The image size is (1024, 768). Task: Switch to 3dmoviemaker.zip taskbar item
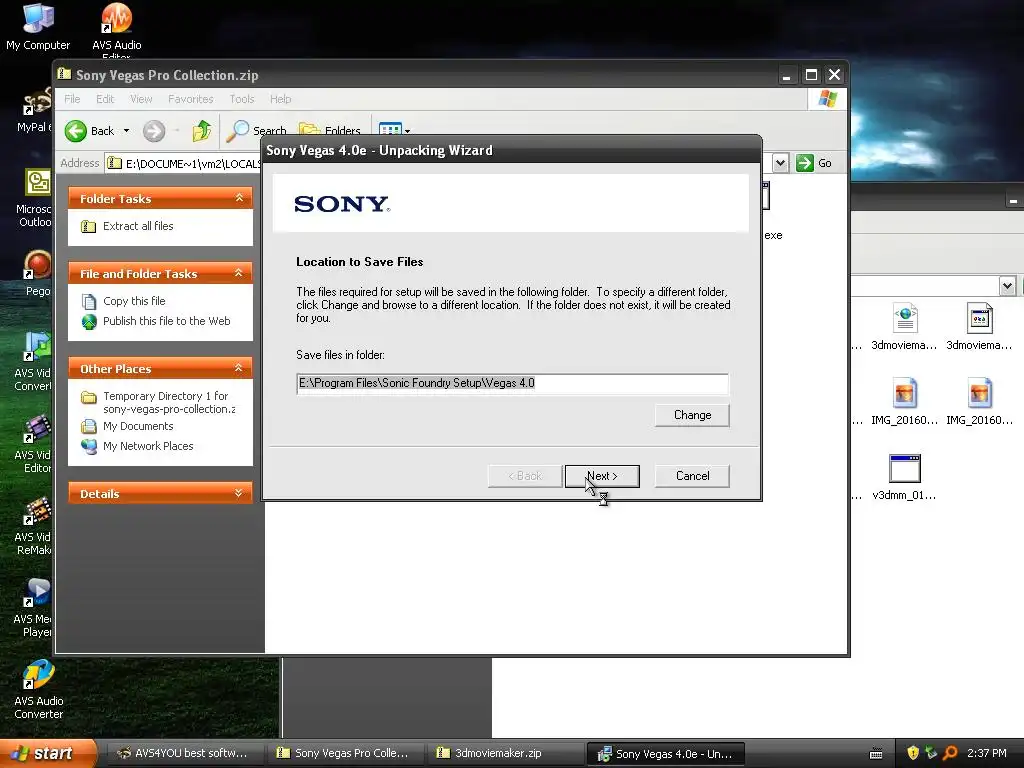click(504, 753)
